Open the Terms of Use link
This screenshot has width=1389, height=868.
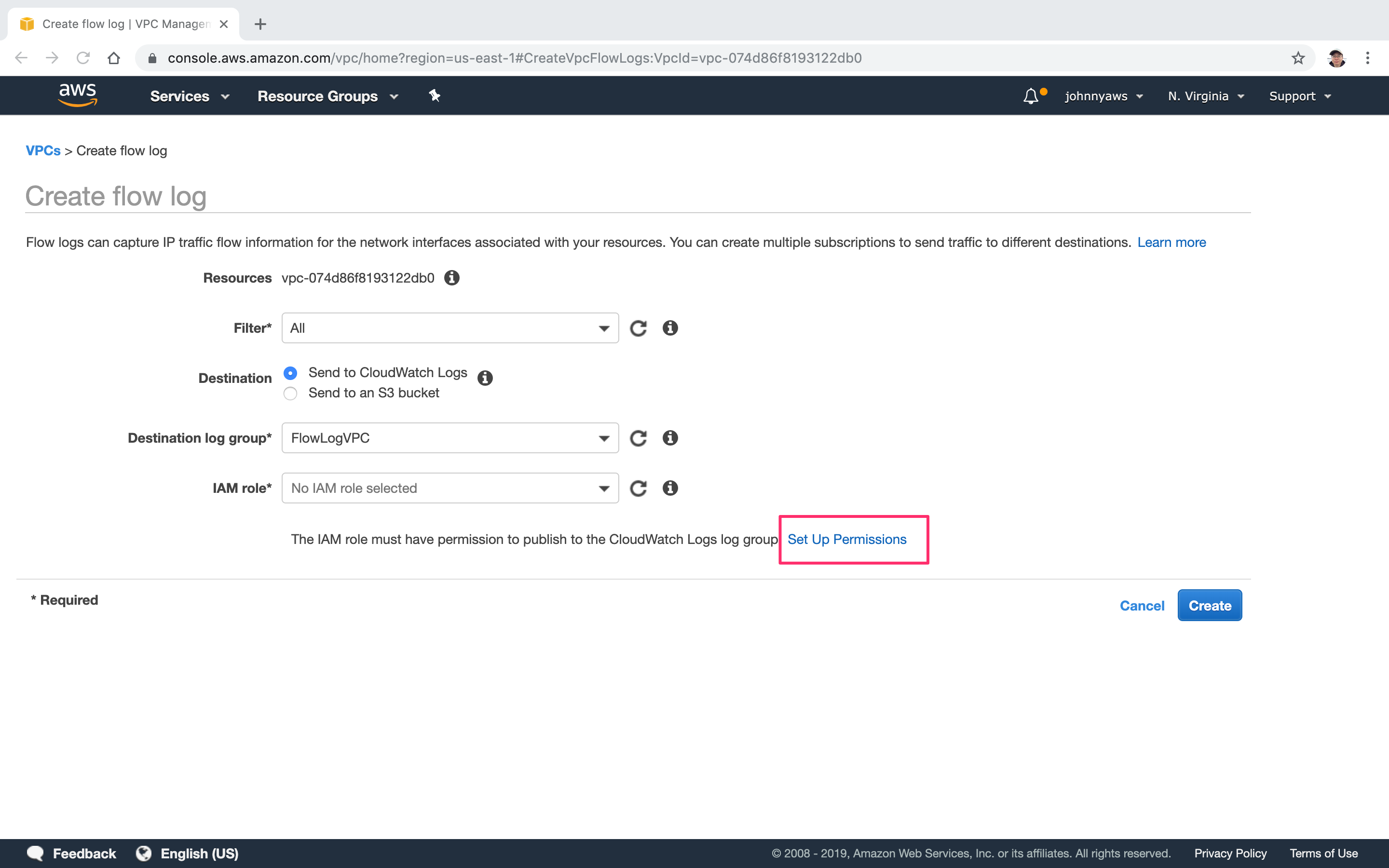[x=1323, y=853]
